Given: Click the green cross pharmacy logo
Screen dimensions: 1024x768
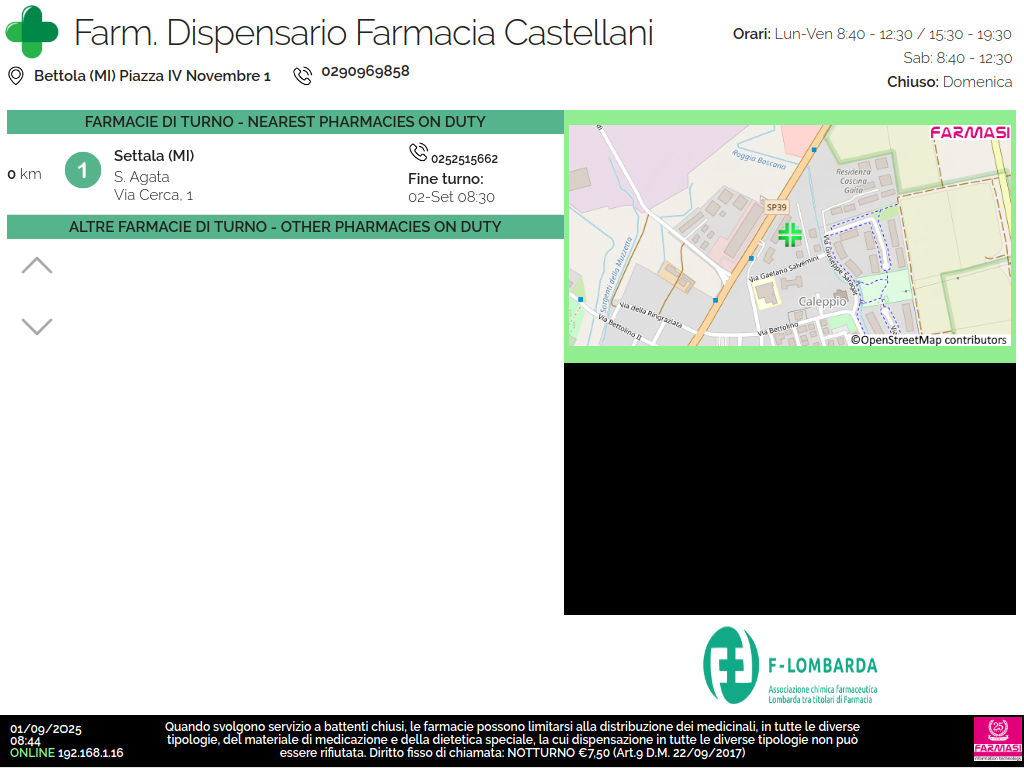Looking at the screenshot, I should pos(32,32).
